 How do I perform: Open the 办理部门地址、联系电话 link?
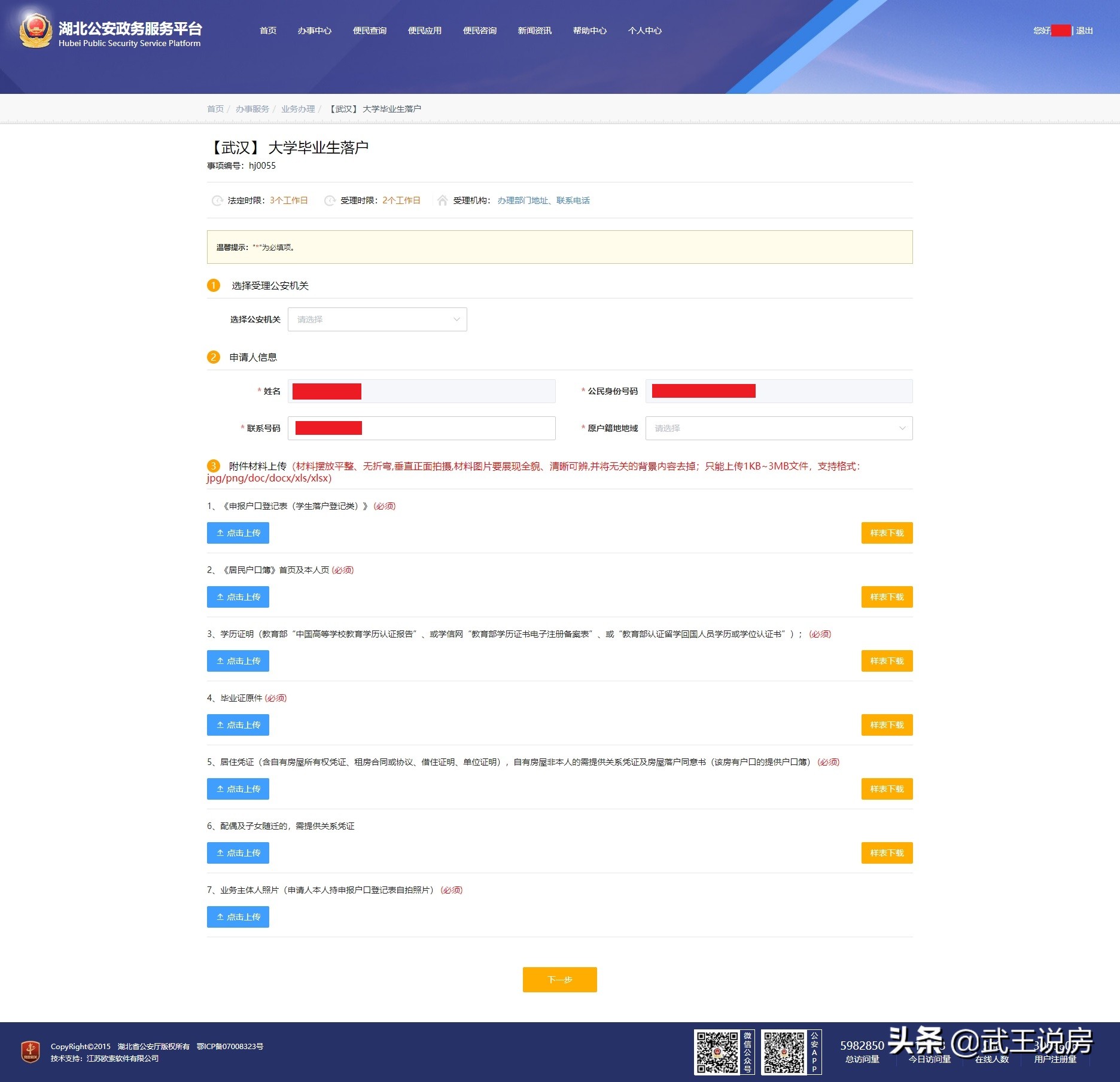tap(544, 200)
